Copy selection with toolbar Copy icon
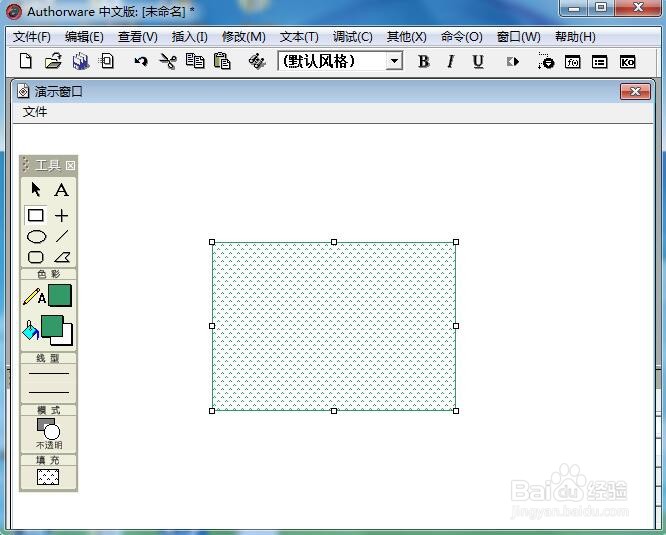 [195, 61]
